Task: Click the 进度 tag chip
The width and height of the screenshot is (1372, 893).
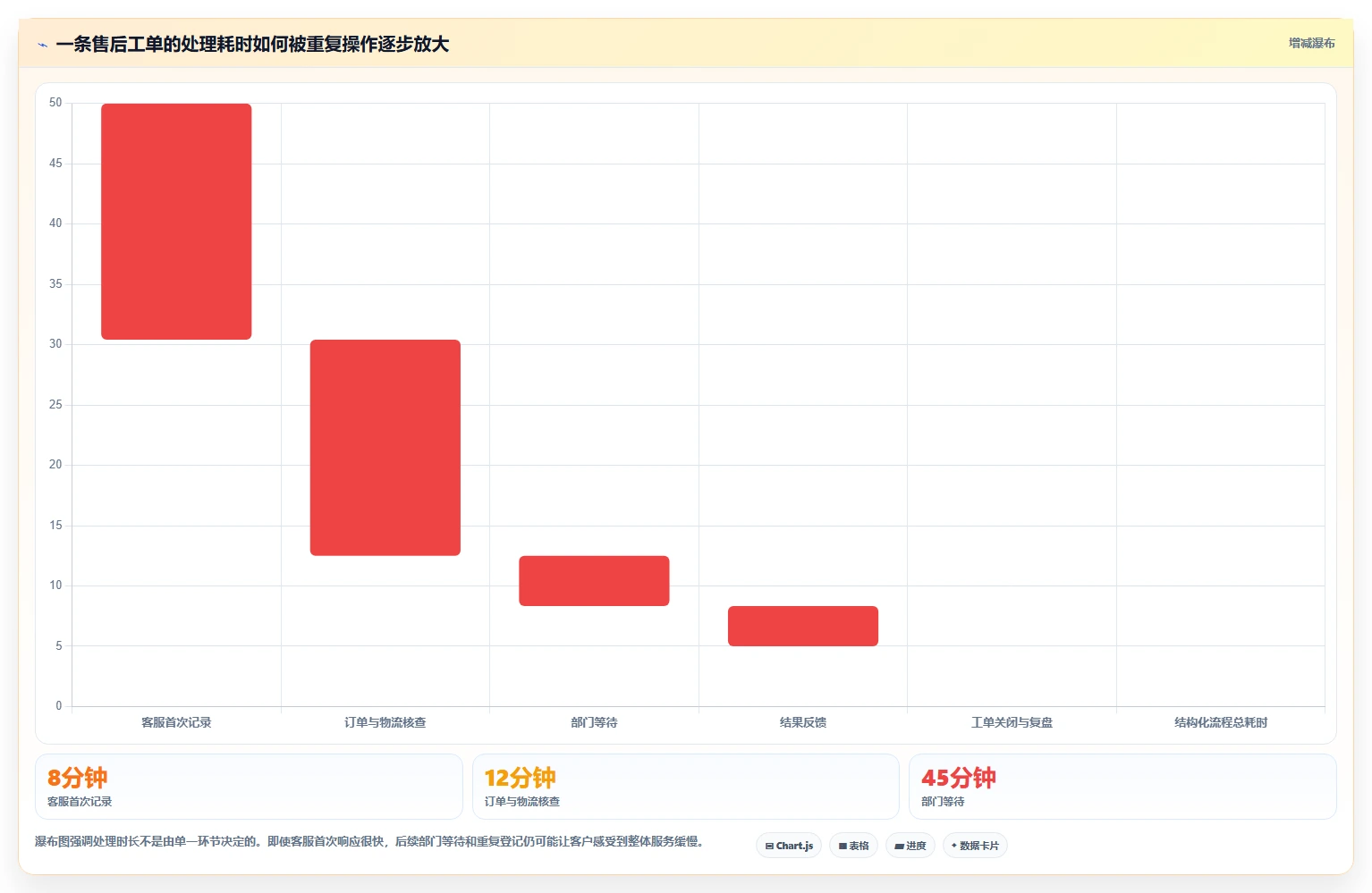Action: pyautogui.click(x=910, y=846)
